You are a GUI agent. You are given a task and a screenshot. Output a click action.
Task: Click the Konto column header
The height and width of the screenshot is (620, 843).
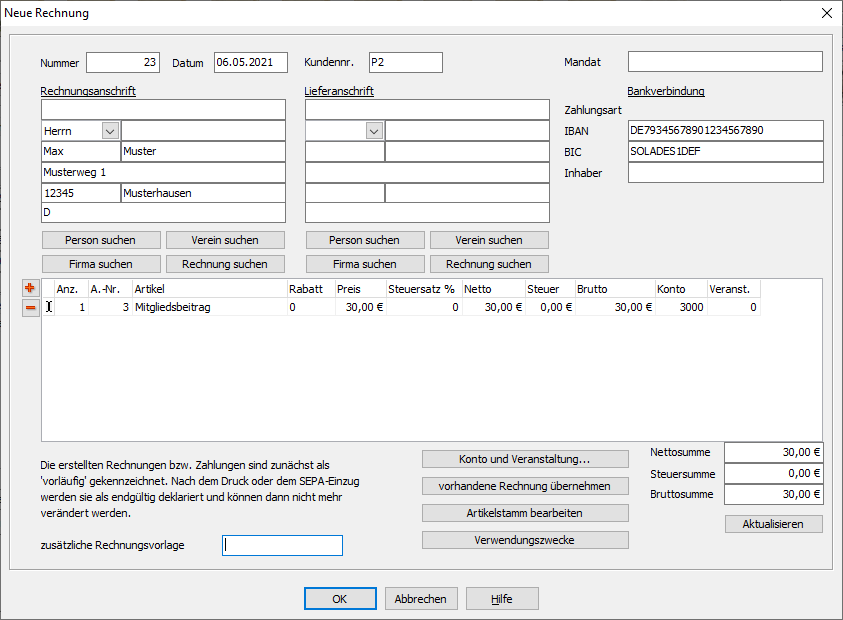click(x=681, y=289)
